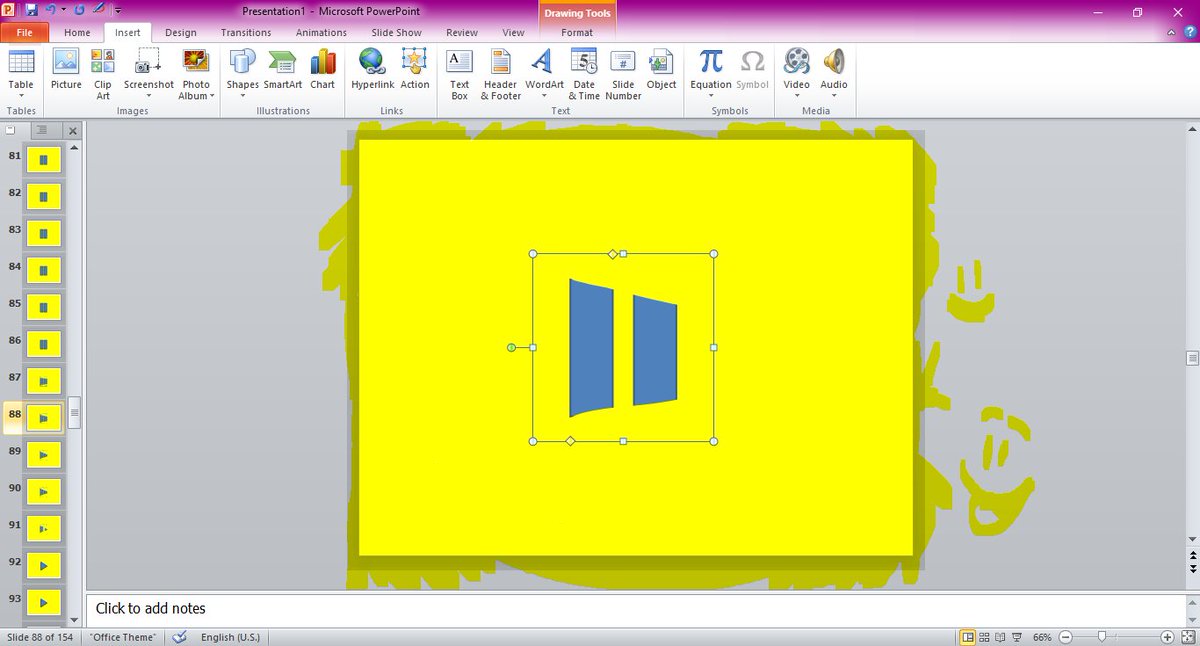Open the Slide Show tab

coord(397,32)
